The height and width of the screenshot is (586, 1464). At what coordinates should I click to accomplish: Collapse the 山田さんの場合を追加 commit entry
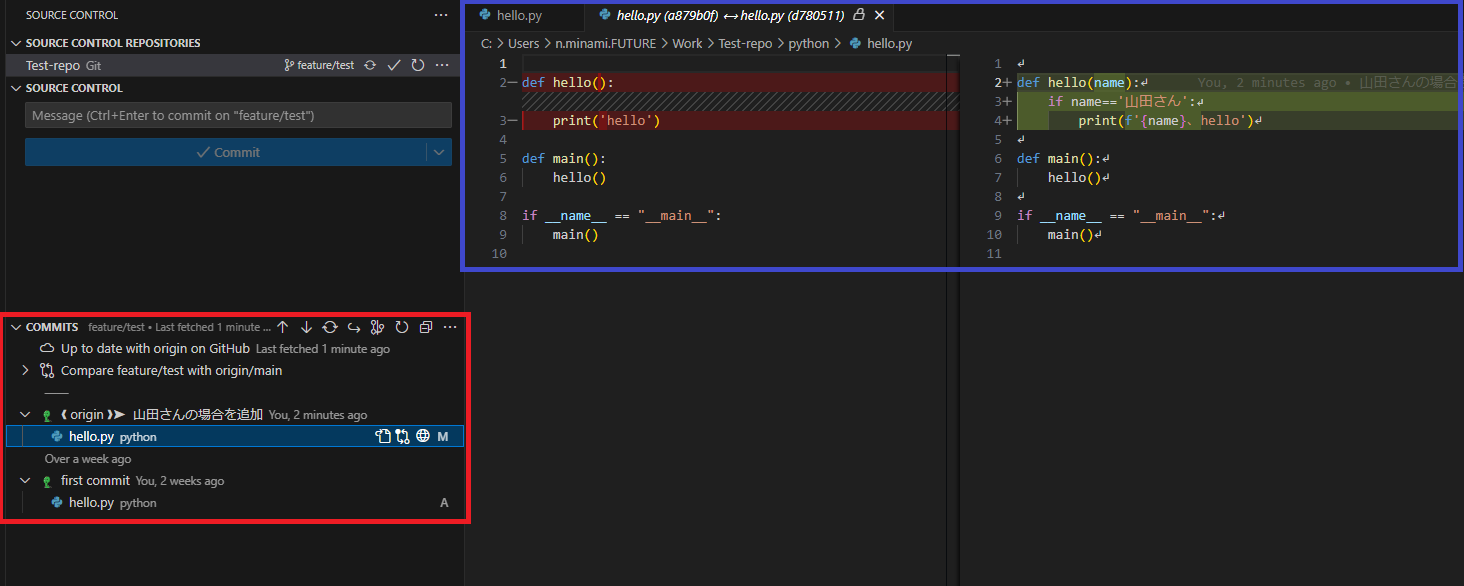[25, 414]
